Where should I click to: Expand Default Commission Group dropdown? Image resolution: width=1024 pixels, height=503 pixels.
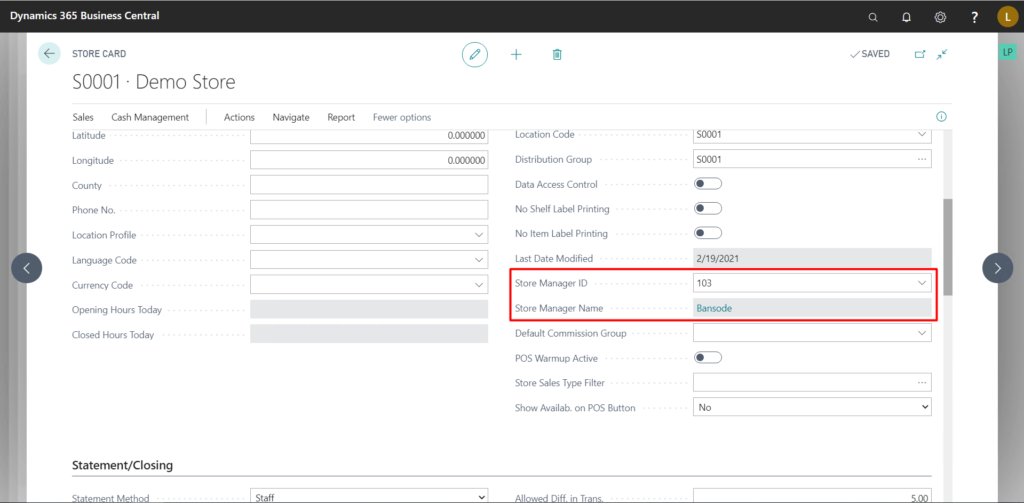[x=921, y=333]
